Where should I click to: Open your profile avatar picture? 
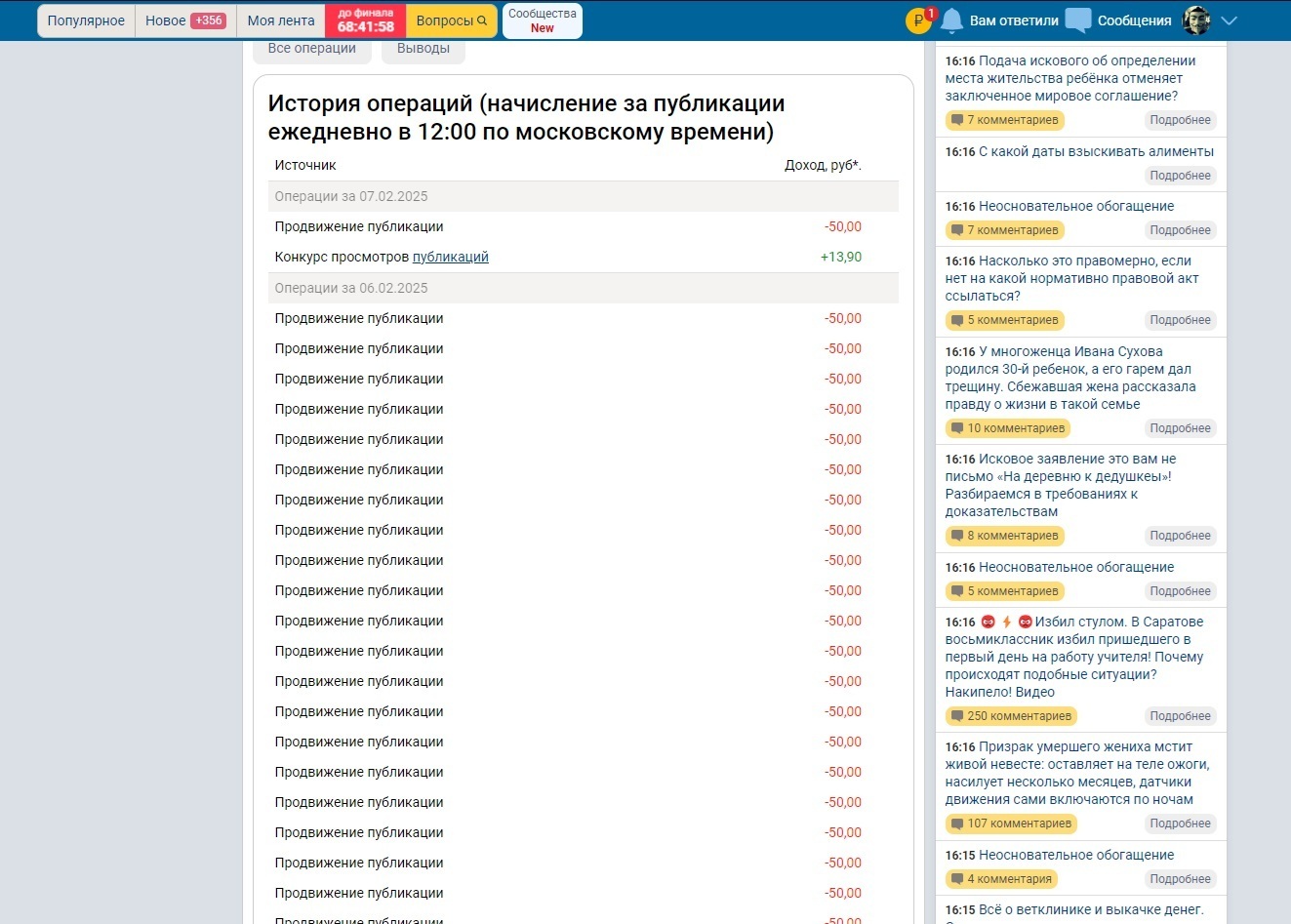(x=1196, y=20)
